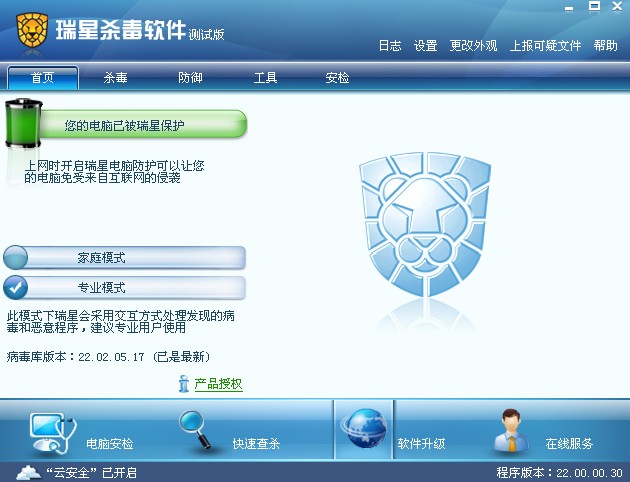
Task: Click the large lion shield emblem
Action: [425, 224]
